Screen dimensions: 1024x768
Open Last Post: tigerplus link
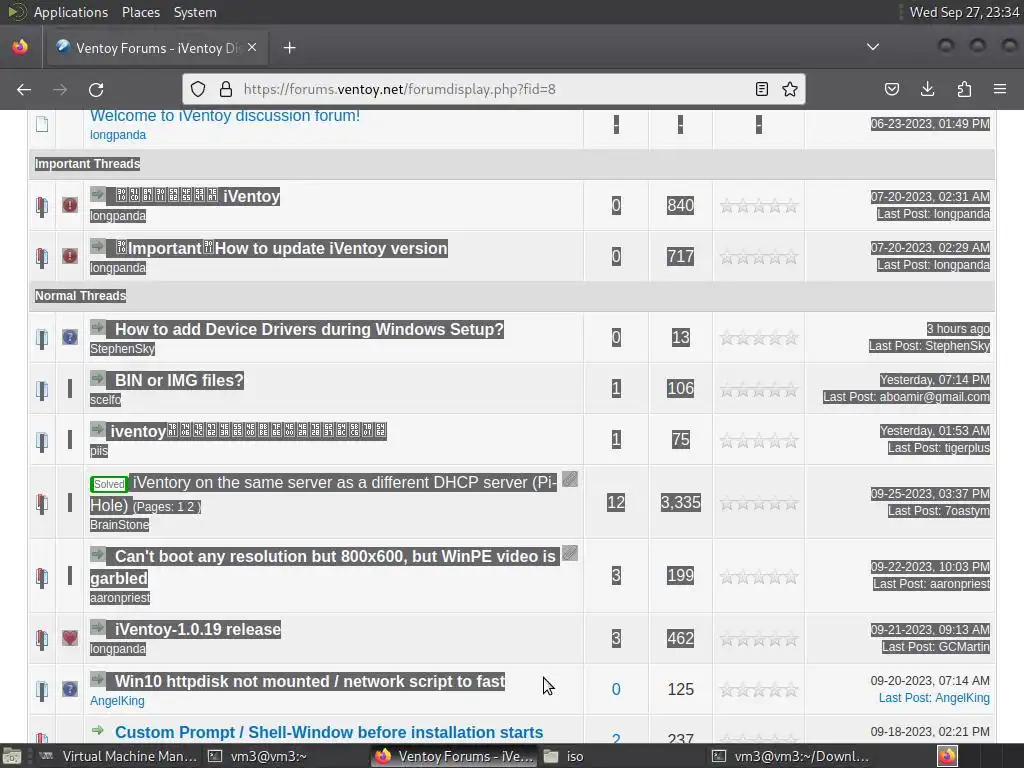click(x=938, y=448)
